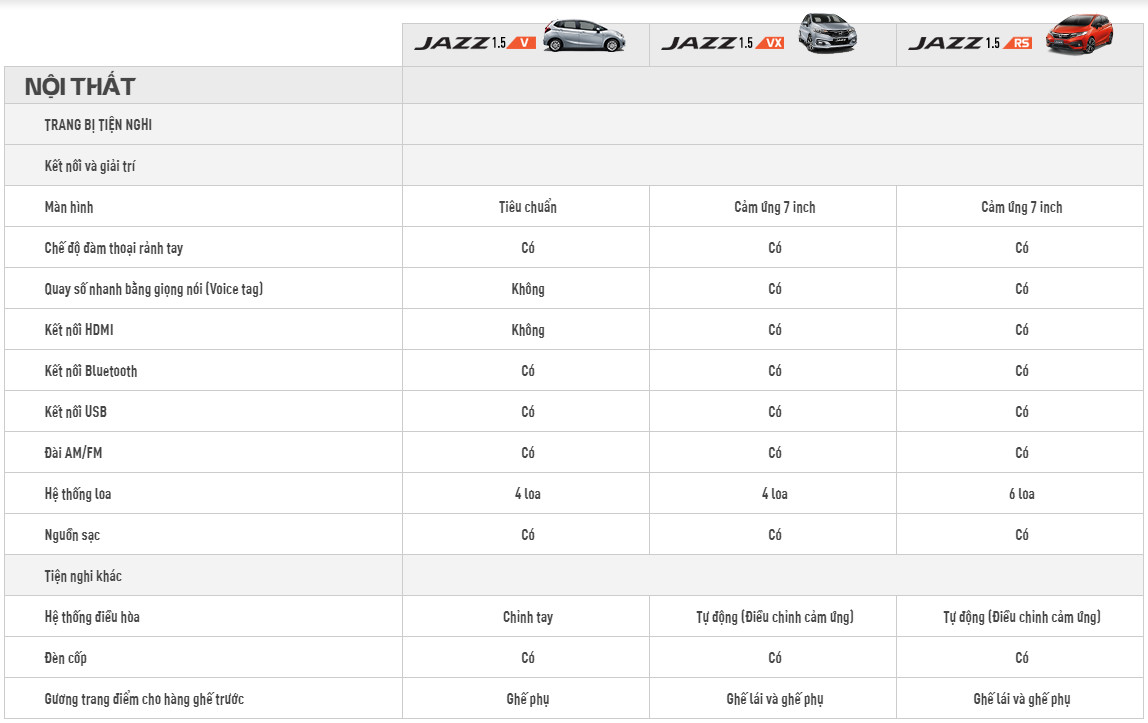Click the 'Chỉnh tay' air conditioning cell

point(527,617)
